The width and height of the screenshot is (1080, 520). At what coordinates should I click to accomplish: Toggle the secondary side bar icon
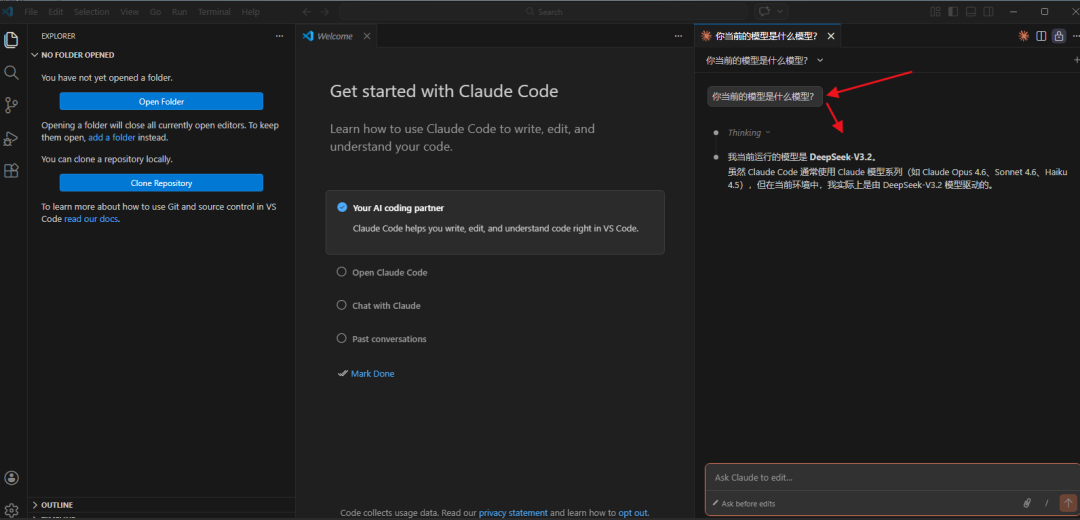pyautogui.click(x=988, y=12)
